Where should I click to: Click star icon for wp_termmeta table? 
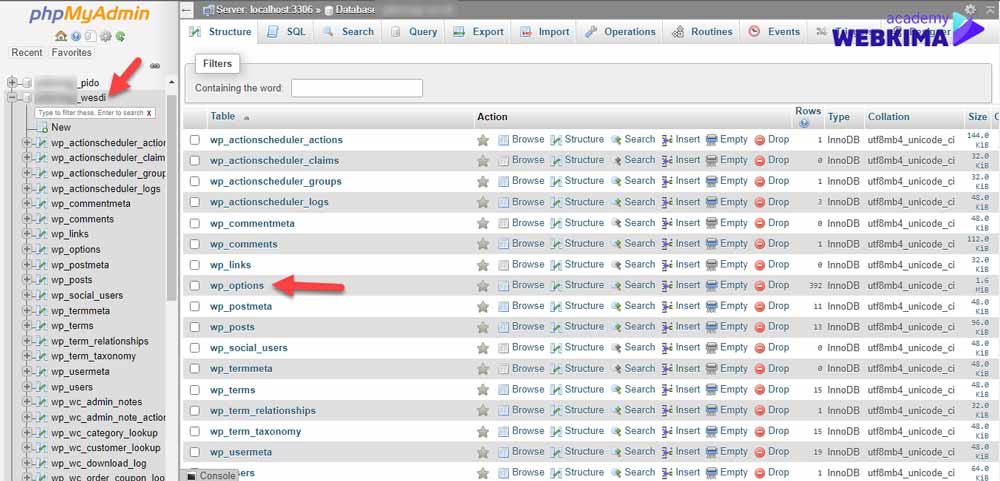tap(483, 369)
